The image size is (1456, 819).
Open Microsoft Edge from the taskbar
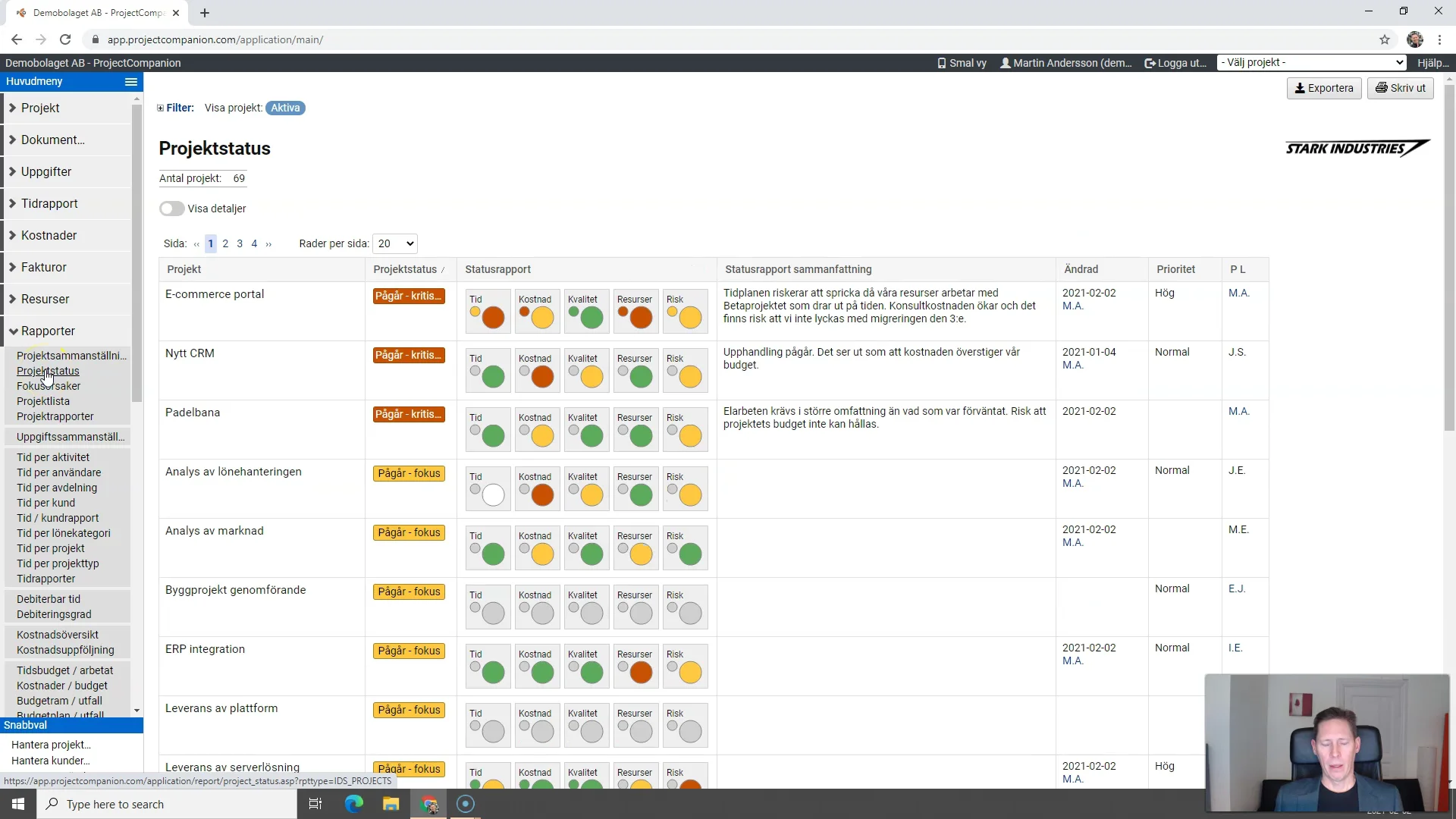[354, 804]
